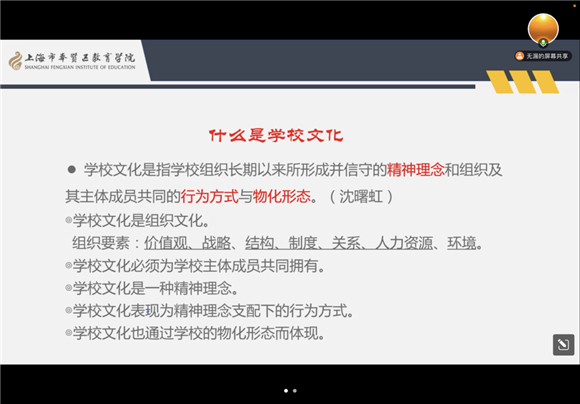Click the underlined word 战略
The image size is (580, 404).
coord(216,243)
